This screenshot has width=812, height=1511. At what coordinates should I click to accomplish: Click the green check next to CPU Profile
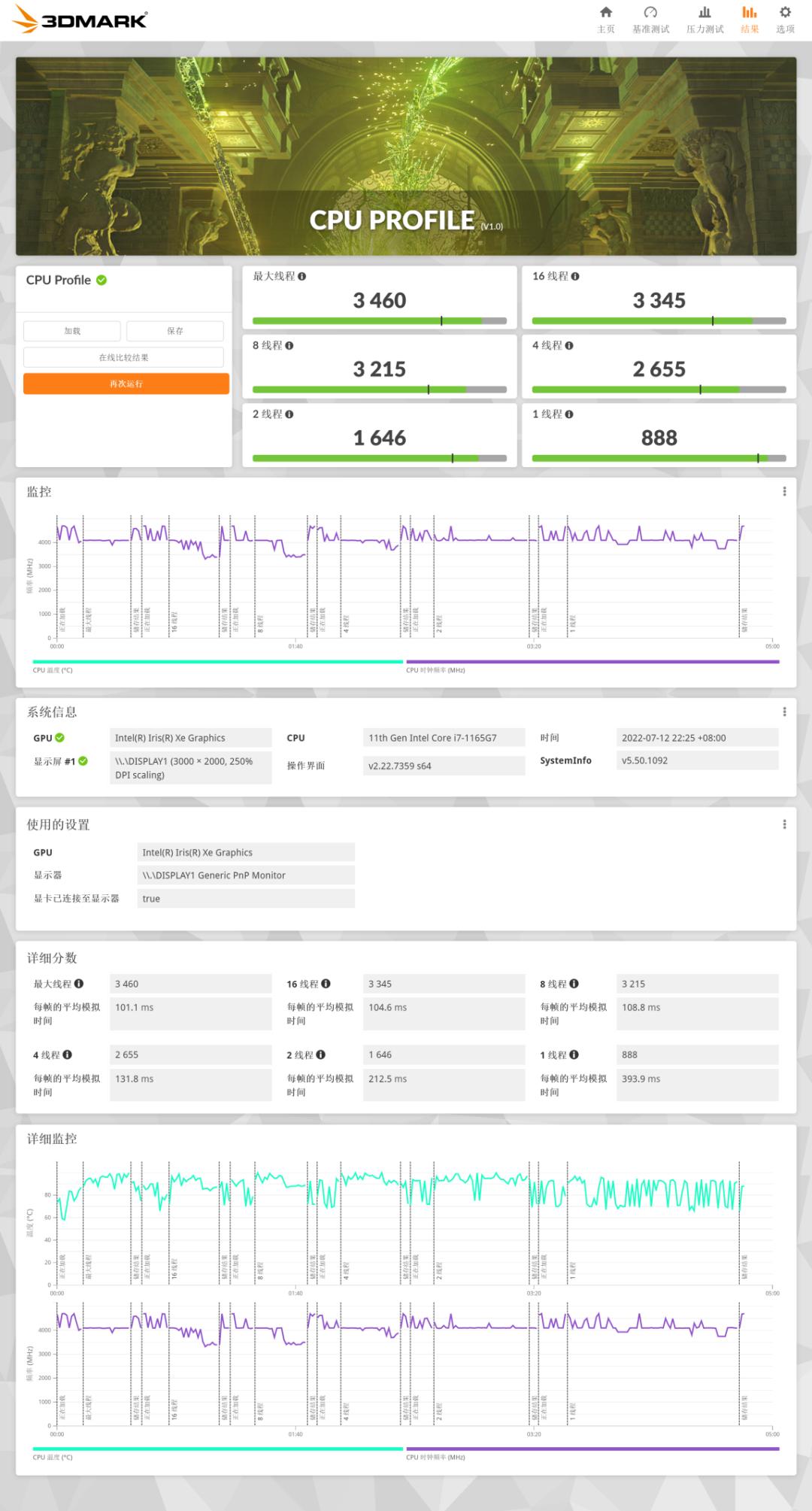point(101,281)
